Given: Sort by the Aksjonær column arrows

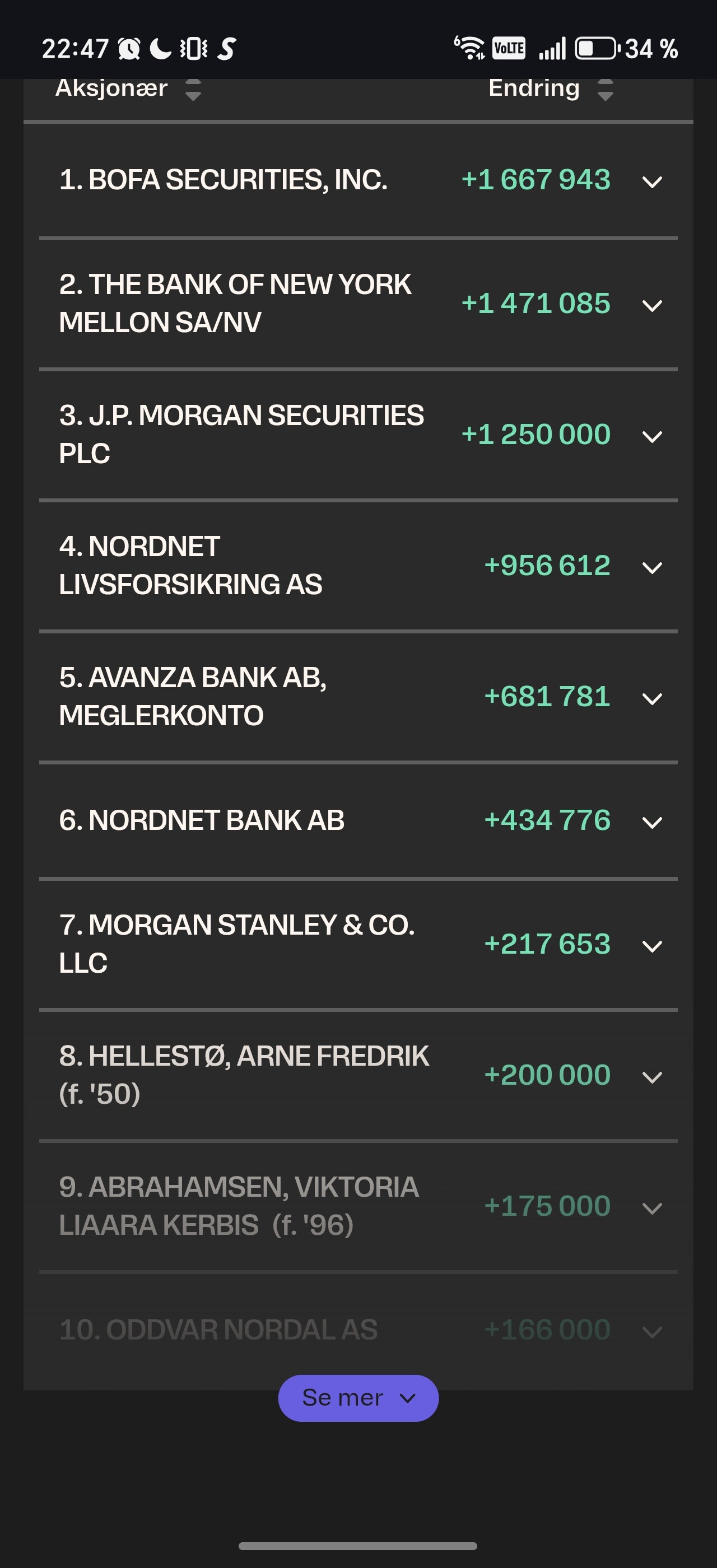Looking at the screenshot, I should pyautogui.click(x=193, y=90).
